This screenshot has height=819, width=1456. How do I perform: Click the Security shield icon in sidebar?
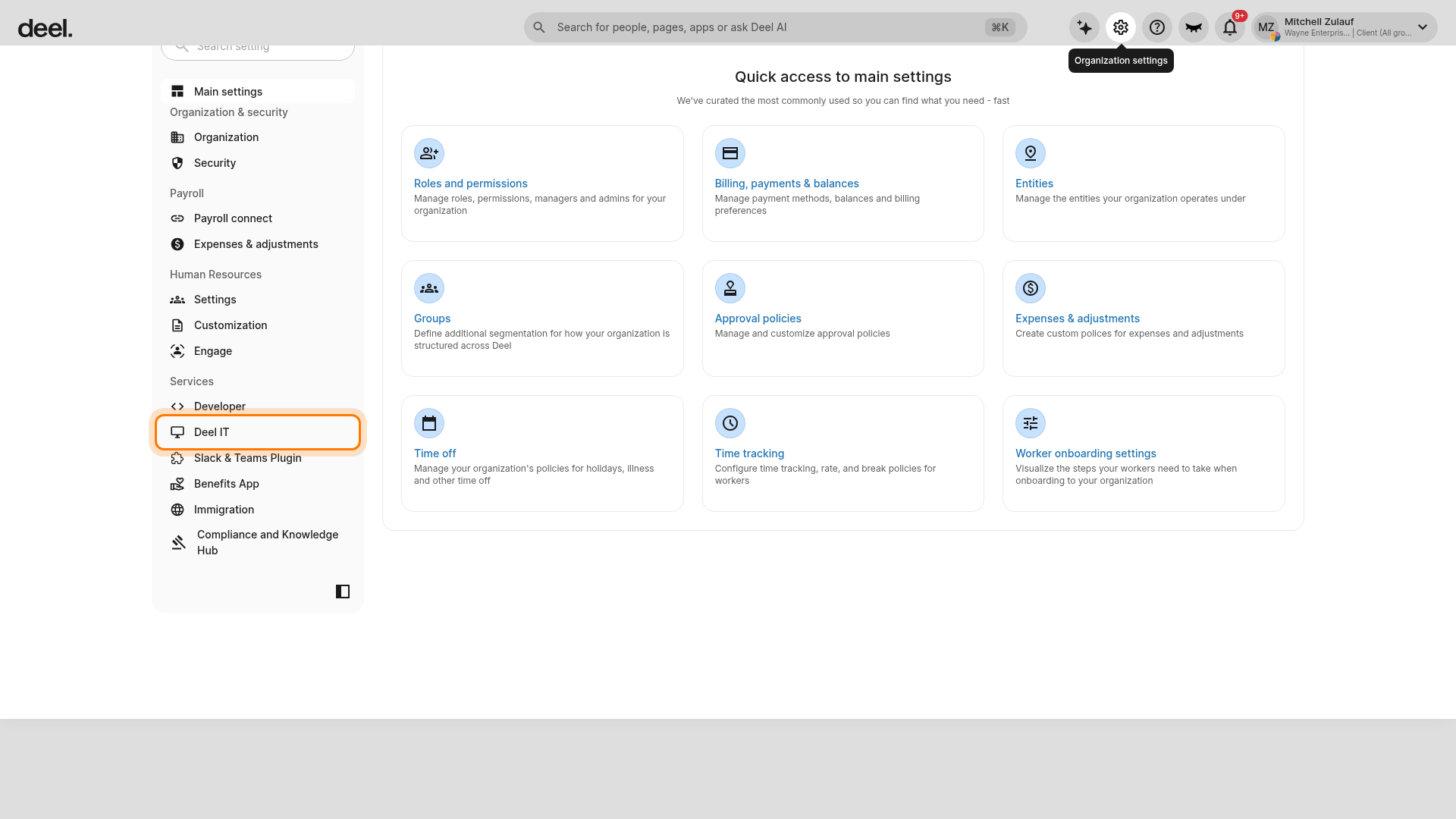point(177,163)
